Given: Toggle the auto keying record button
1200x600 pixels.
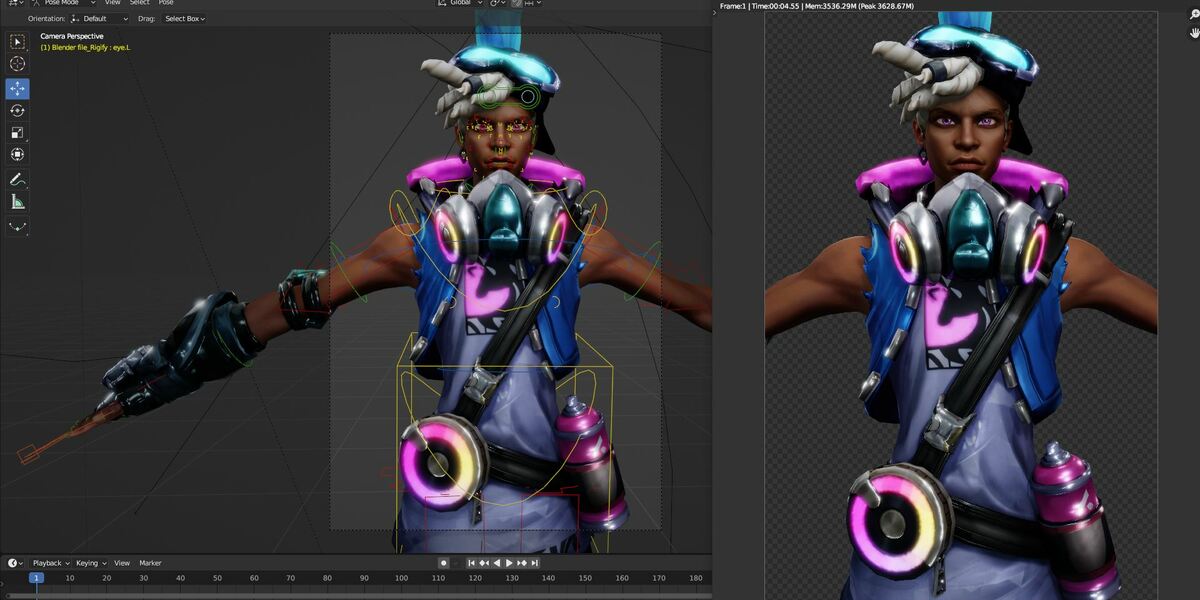Looking at the screenshot, I should coord(444,563).
